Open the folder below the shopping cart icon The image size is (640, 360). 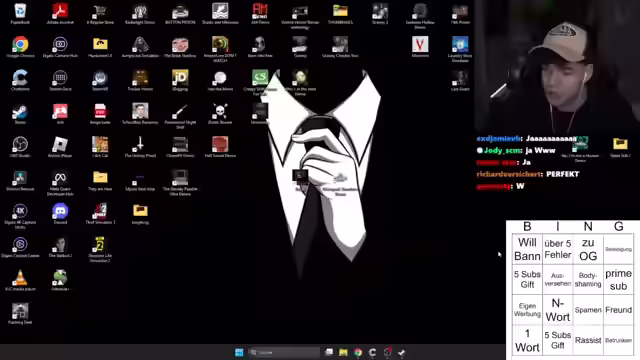pyautogui.click(x=100, y=47)
